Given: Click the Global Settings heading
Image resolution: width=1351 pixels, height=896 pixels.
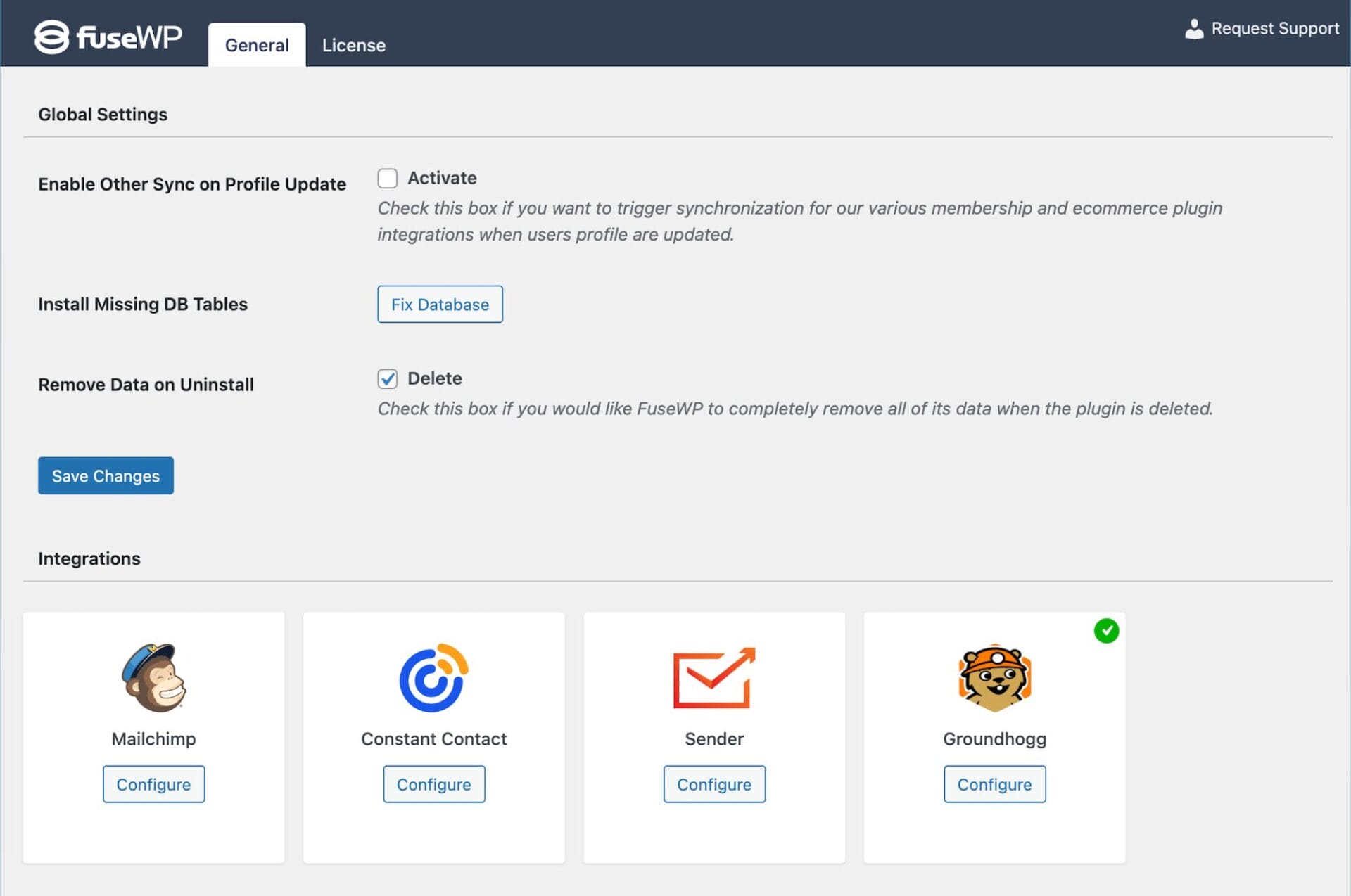Looking at the screenshot, I should [103, 114].
